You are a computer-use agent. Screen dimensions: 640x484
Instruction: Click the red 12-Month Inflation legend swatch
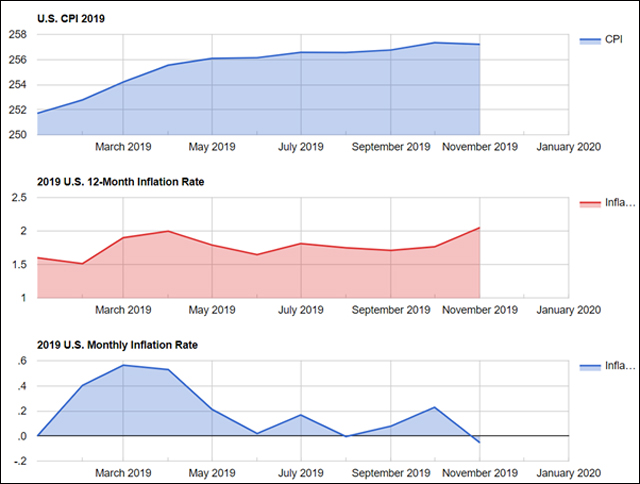pyautogui.click(x=590, y=203)
